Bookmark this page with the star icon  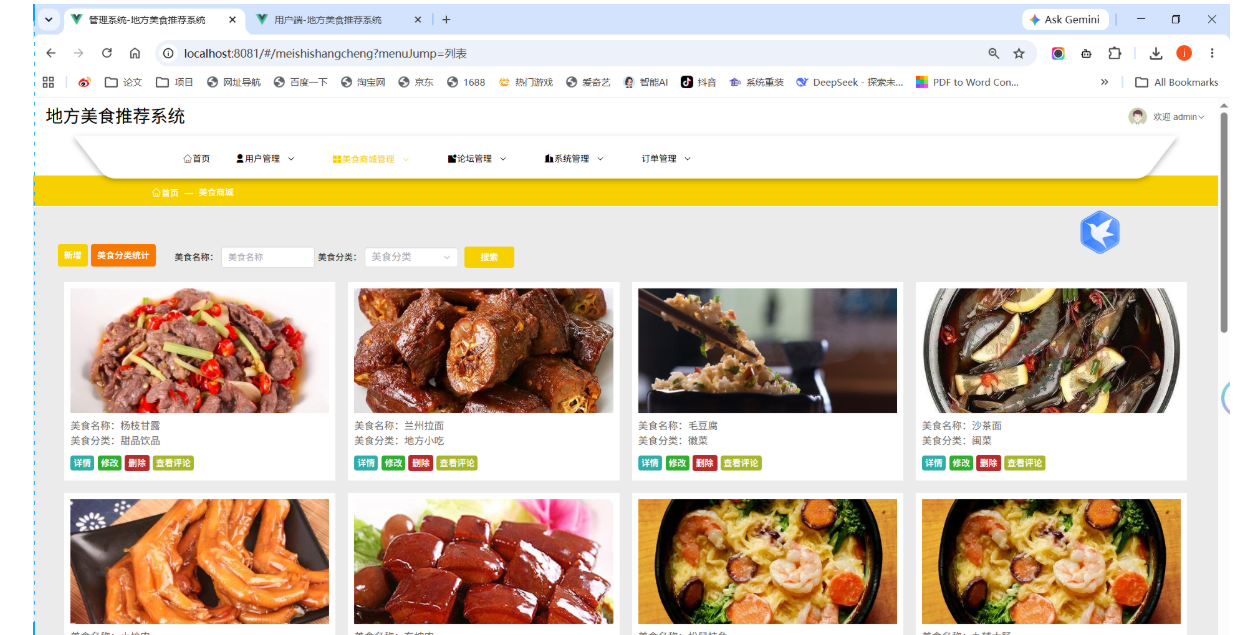coord(1019,53)
